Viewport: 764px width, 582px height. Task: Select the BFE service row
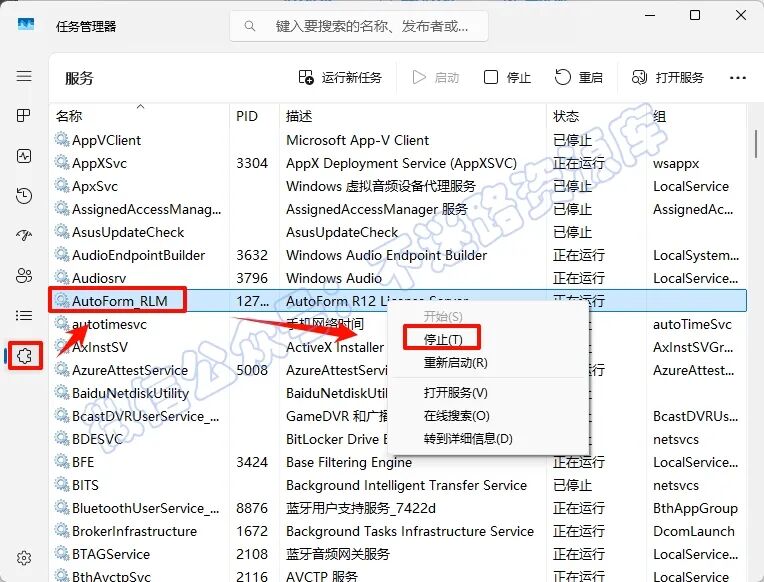(398, 462)
